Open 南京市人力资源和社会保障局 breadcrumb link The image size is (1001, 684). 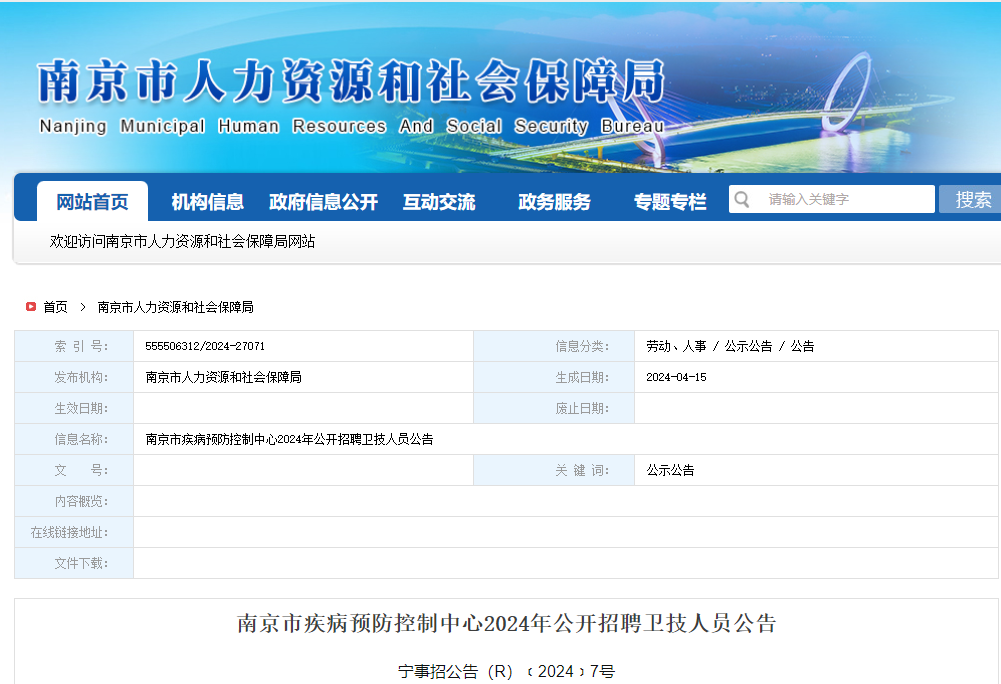click(x=176, y=307)
